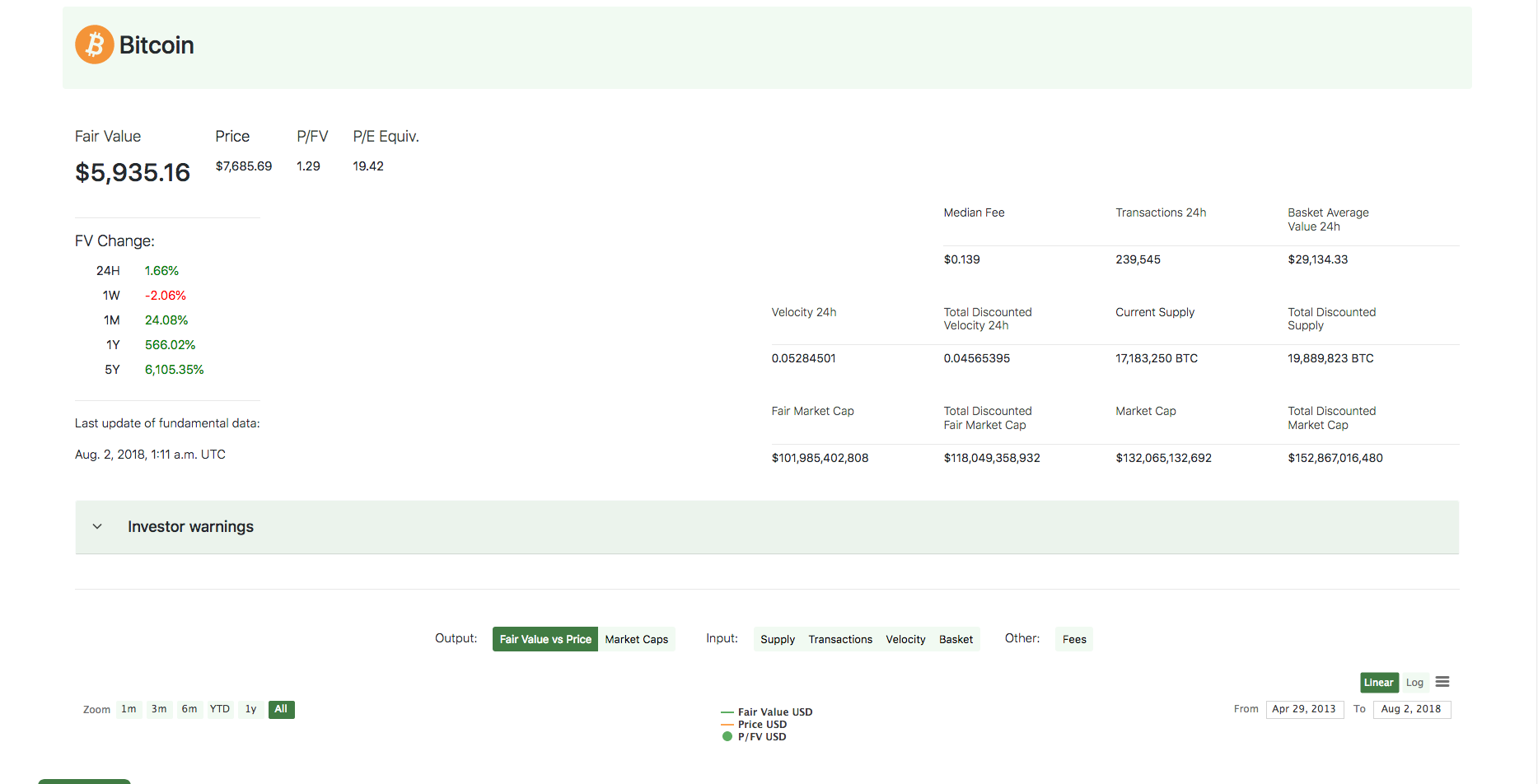The image size is (1538, 784).
Task: Click the 24H change 1.66%
Action: point(161,271)
